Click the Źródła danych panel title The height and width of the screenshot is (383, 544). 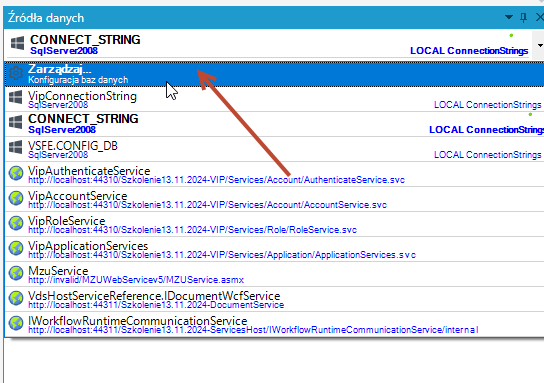click(46, 18)
